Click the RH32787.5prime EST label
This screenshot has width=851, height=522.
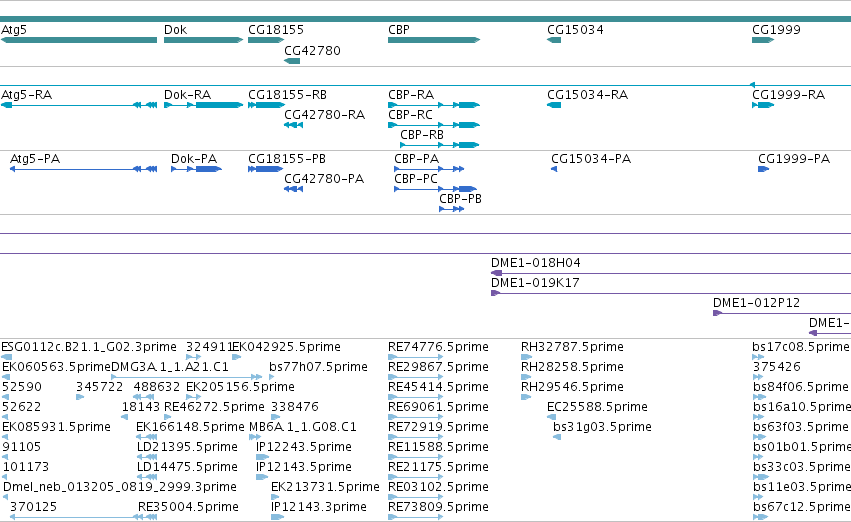click(572, 347)
